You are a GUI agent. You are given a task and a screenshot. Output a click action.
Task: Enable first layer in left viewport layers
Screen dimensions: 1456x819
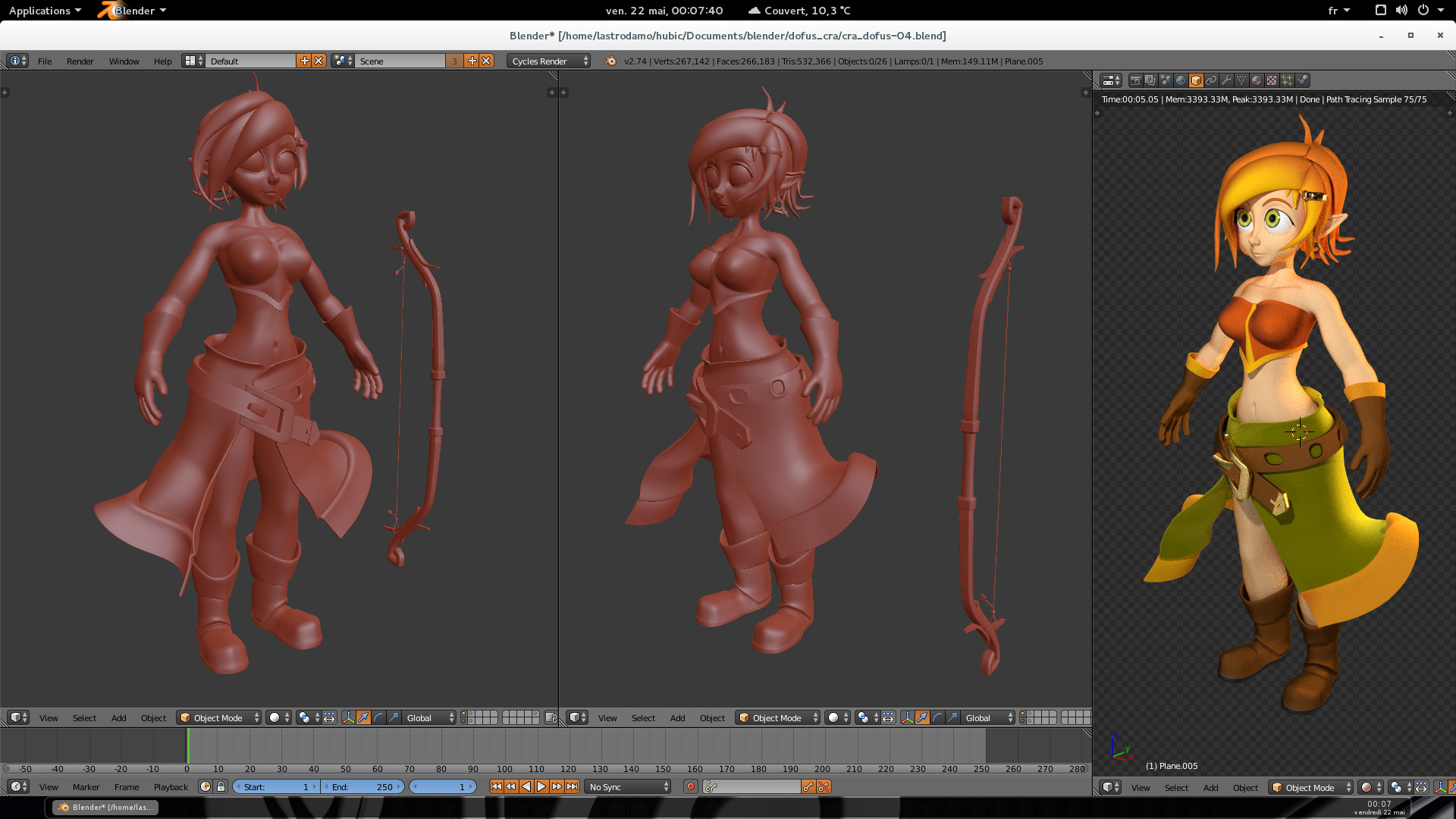463,714
